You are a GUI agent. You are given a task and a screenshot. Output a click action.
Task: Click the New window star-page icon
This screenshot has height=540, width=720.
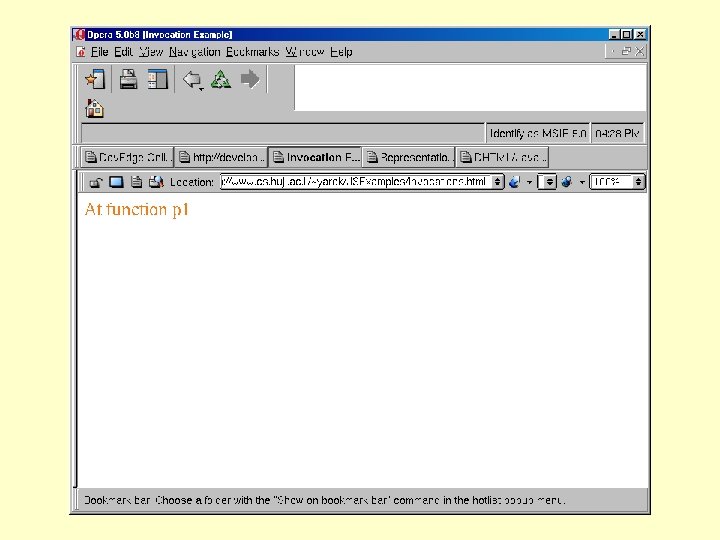click(96, 79)
